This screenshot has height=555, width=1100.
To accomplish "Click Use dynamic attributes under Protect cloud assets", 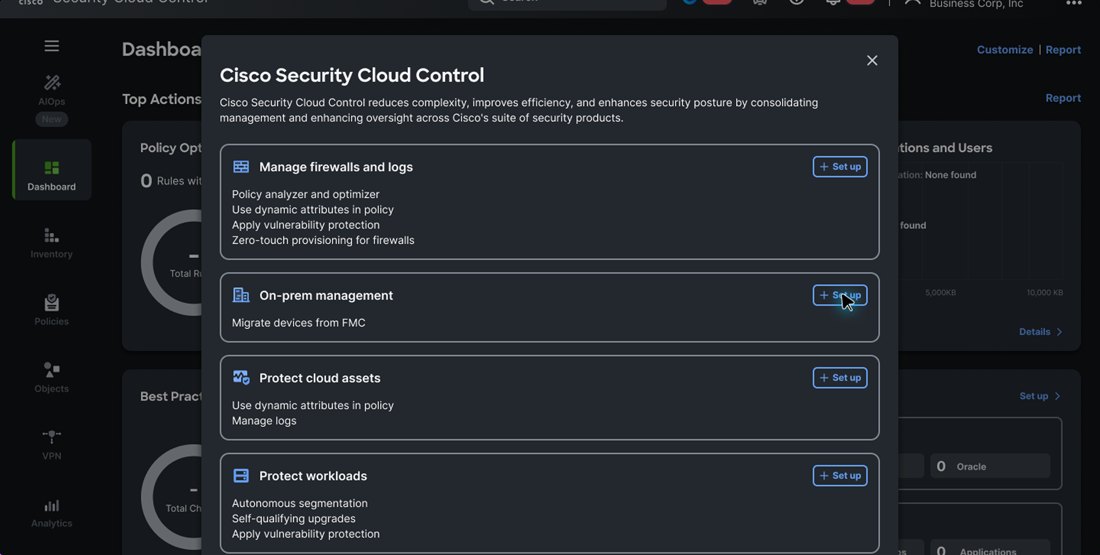I will (313, 406).
